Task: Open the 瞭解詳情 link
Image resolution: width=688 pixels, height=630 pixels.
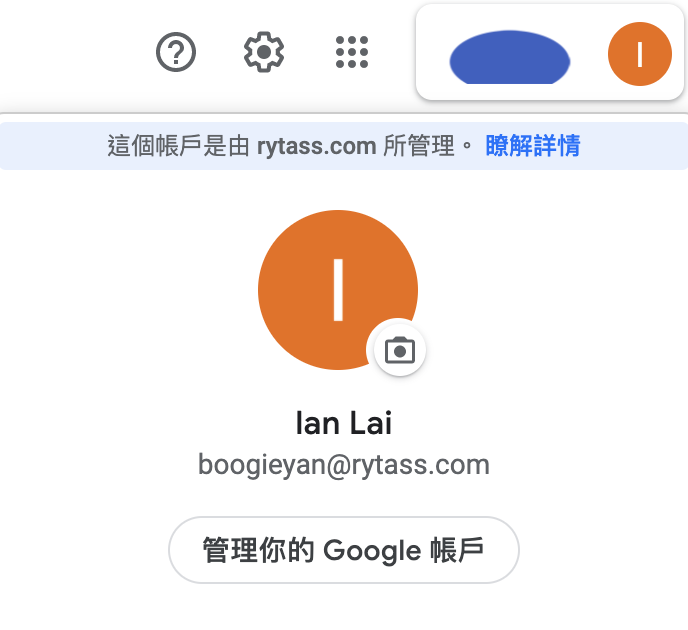Action: [533, 146]
